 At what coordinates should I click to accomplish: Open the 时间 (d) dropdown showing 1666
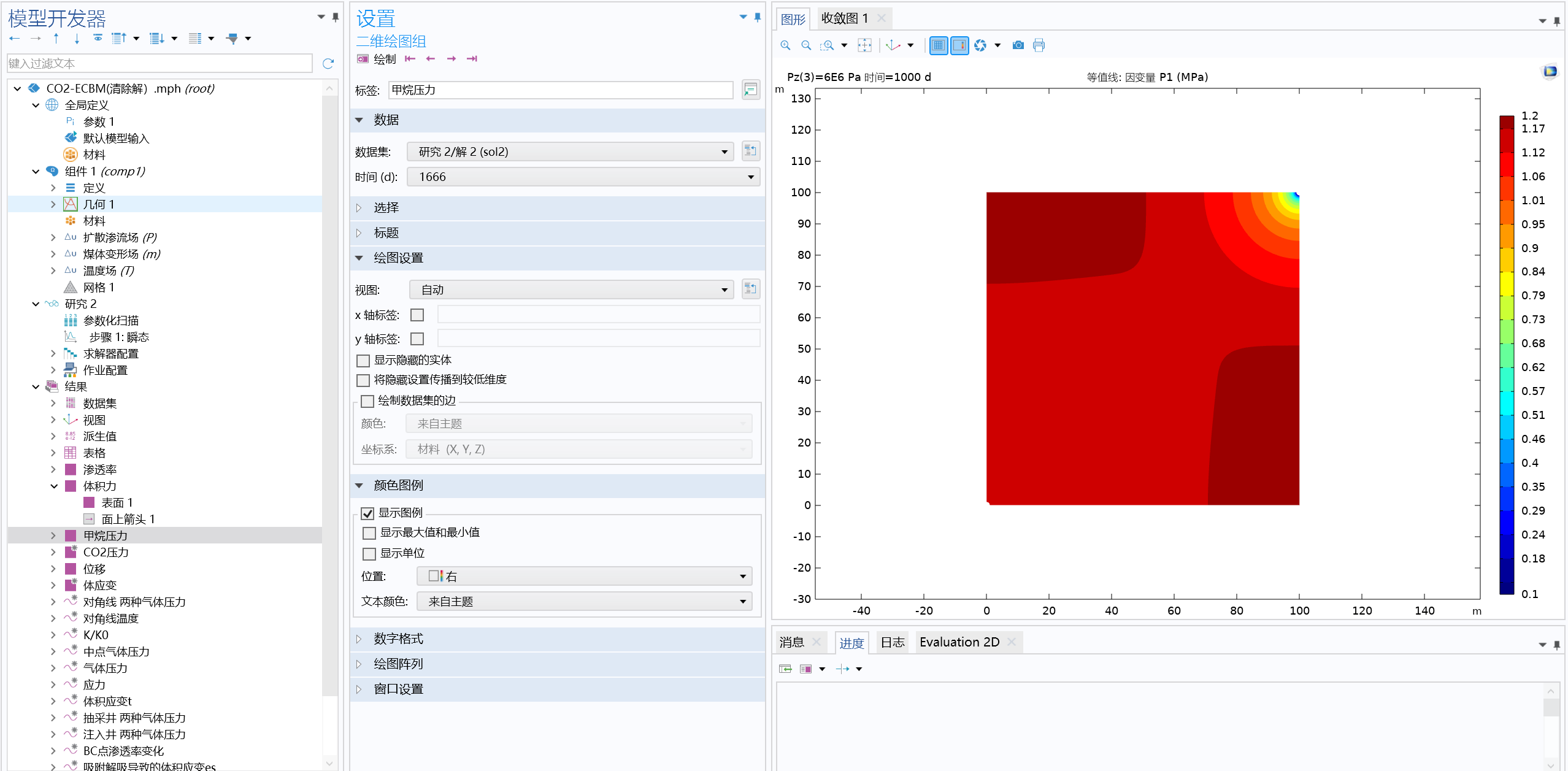tap(583, 177)
